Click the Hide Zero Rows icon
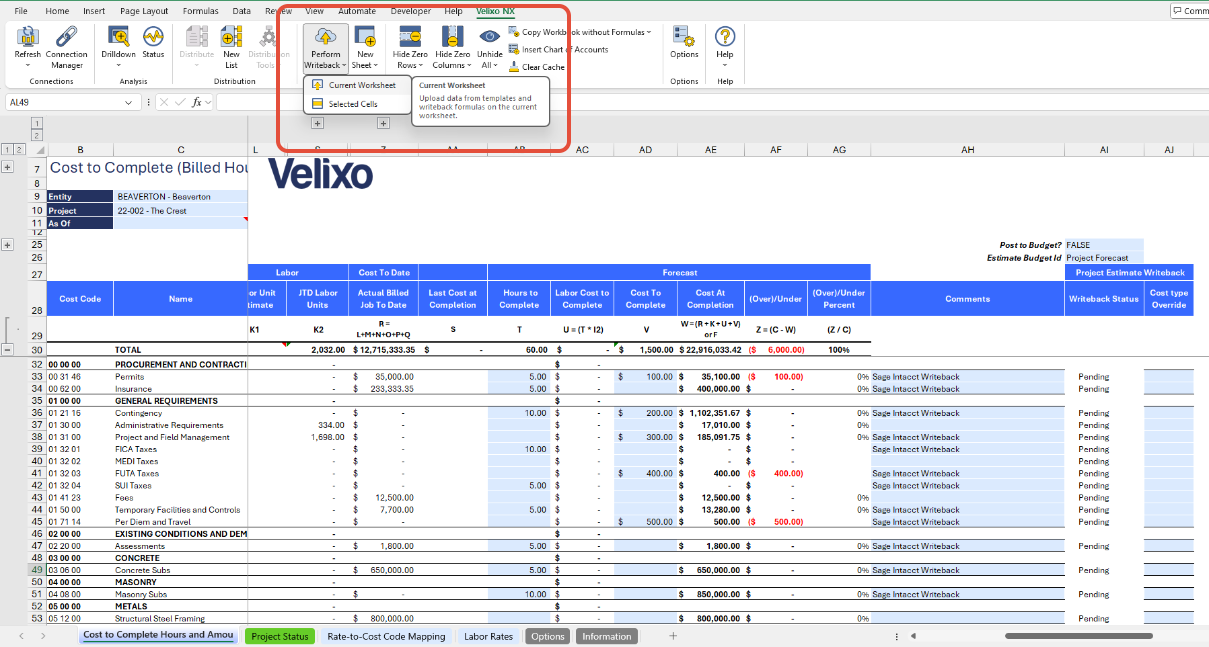The image size is (1209, 647). point(410,37)
